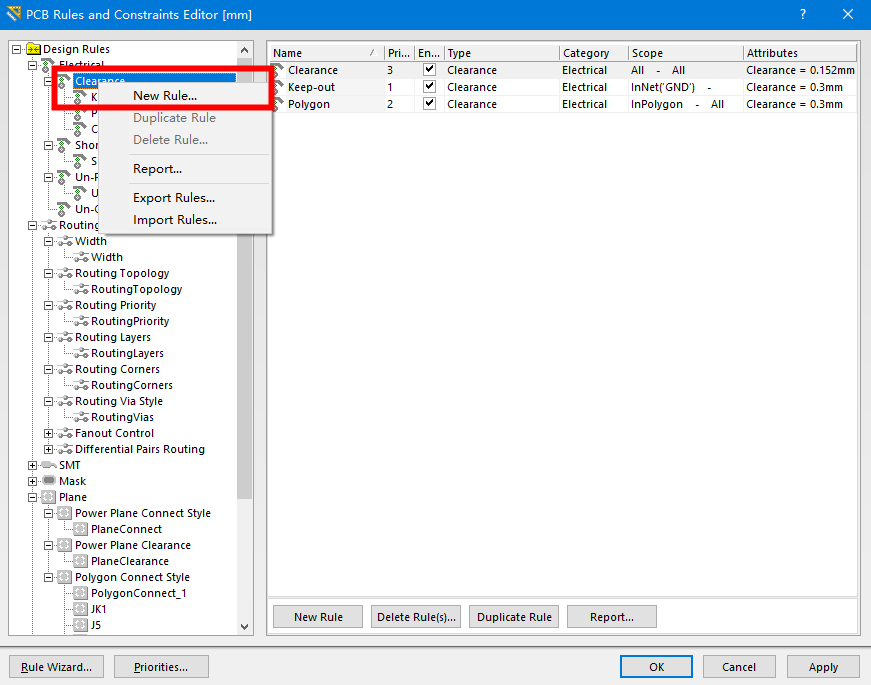Image resolution: width=871 pixels, height=685 pixels.
Task: Click the Mask category icon
Action: click(49, 481)
